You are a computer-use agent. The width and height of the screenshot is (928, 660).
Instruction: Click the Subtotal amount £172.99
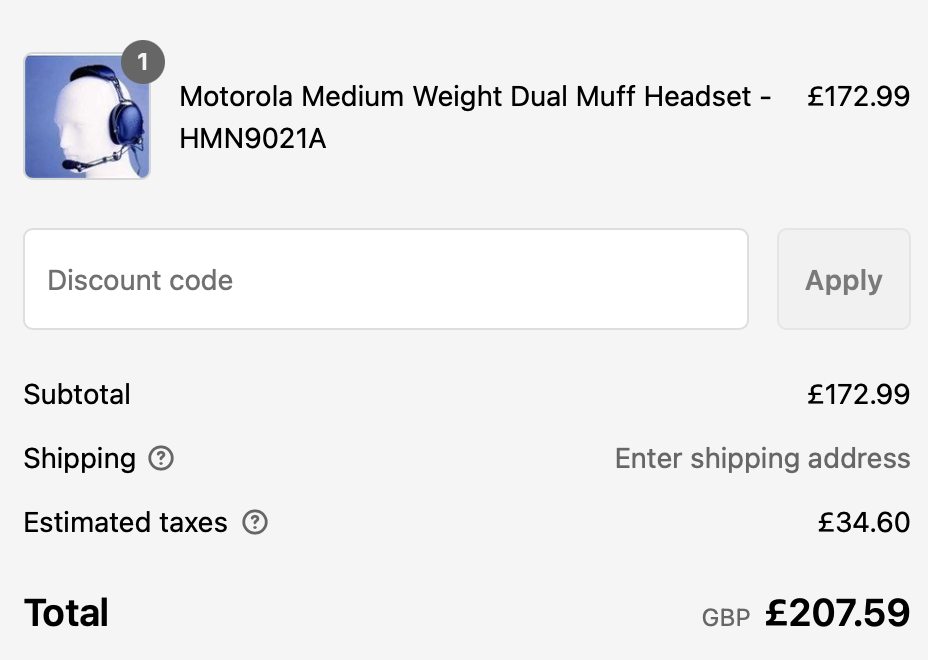(x=858, y=394)
